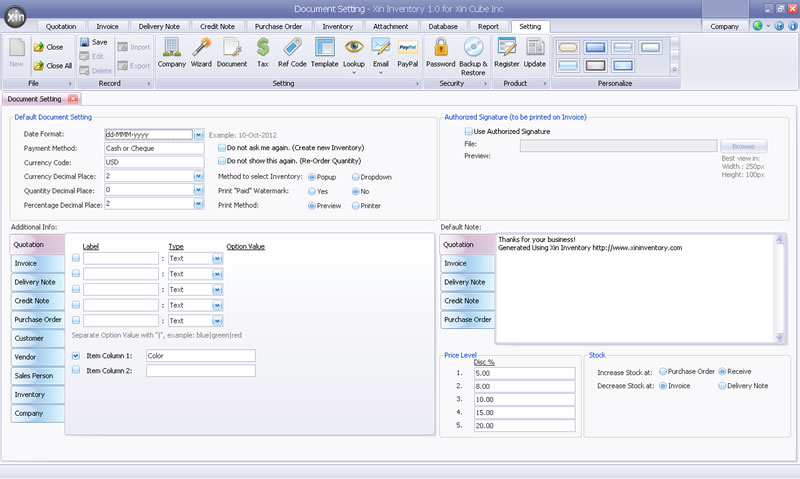The height and width of the screenshot is (479, 800).
Task: Select Dropdown for inventory selection method
Action: click(356, 178)
